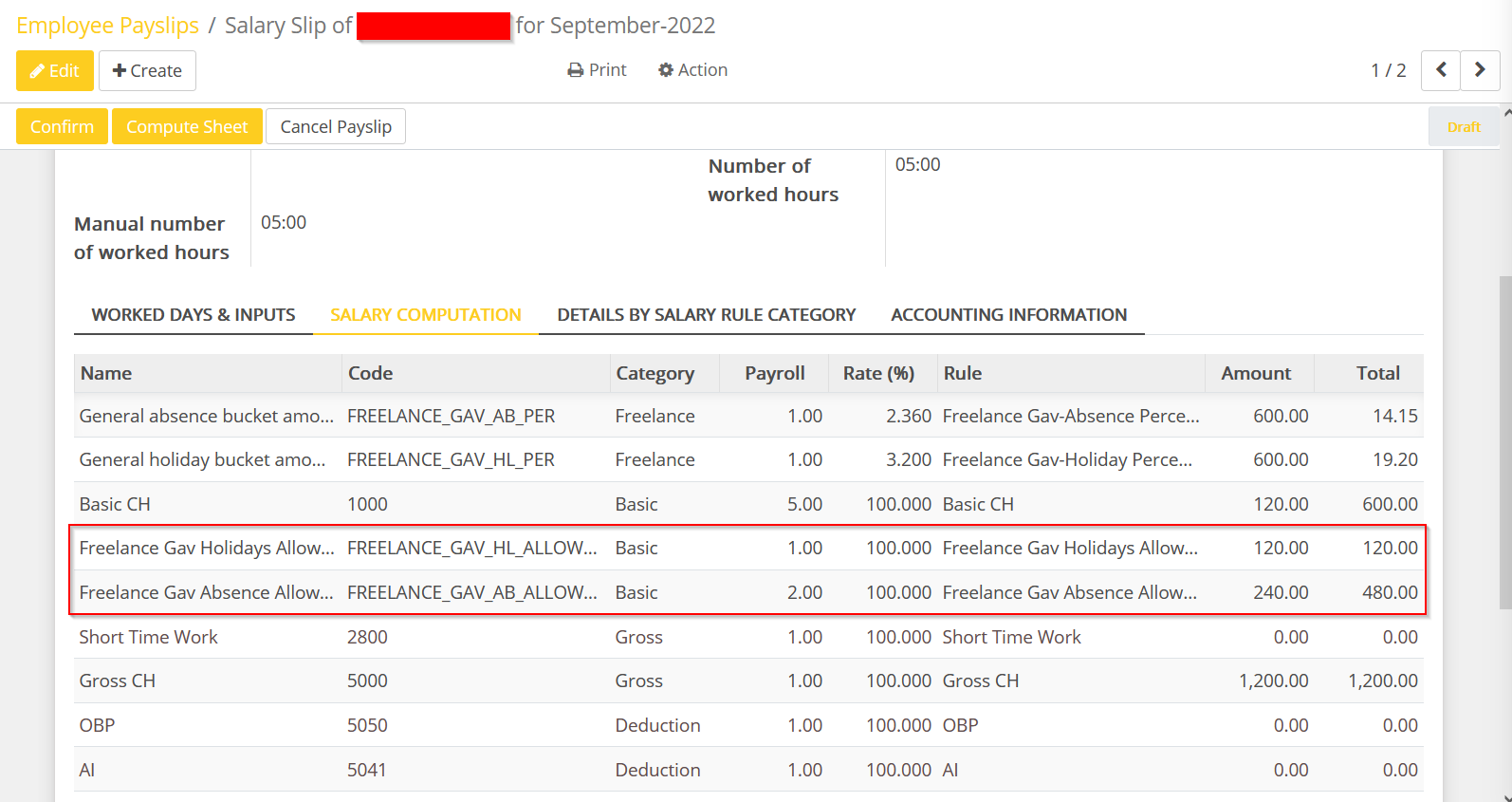Screen dimensions: 1512x802
Task: Click code 5041 cell
Action: (367, 770)
